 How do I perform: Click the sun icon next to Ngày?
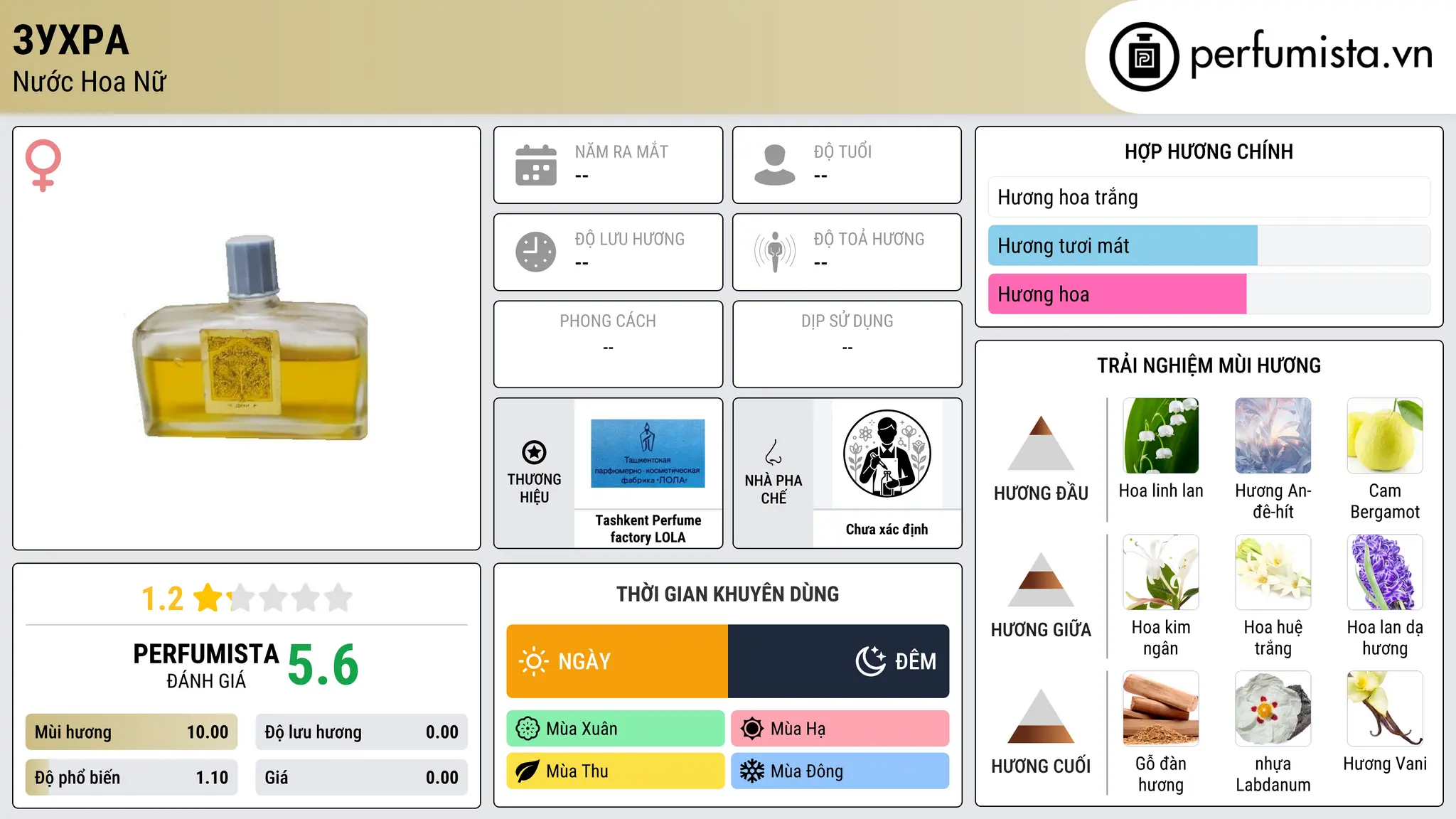point(534,661)
